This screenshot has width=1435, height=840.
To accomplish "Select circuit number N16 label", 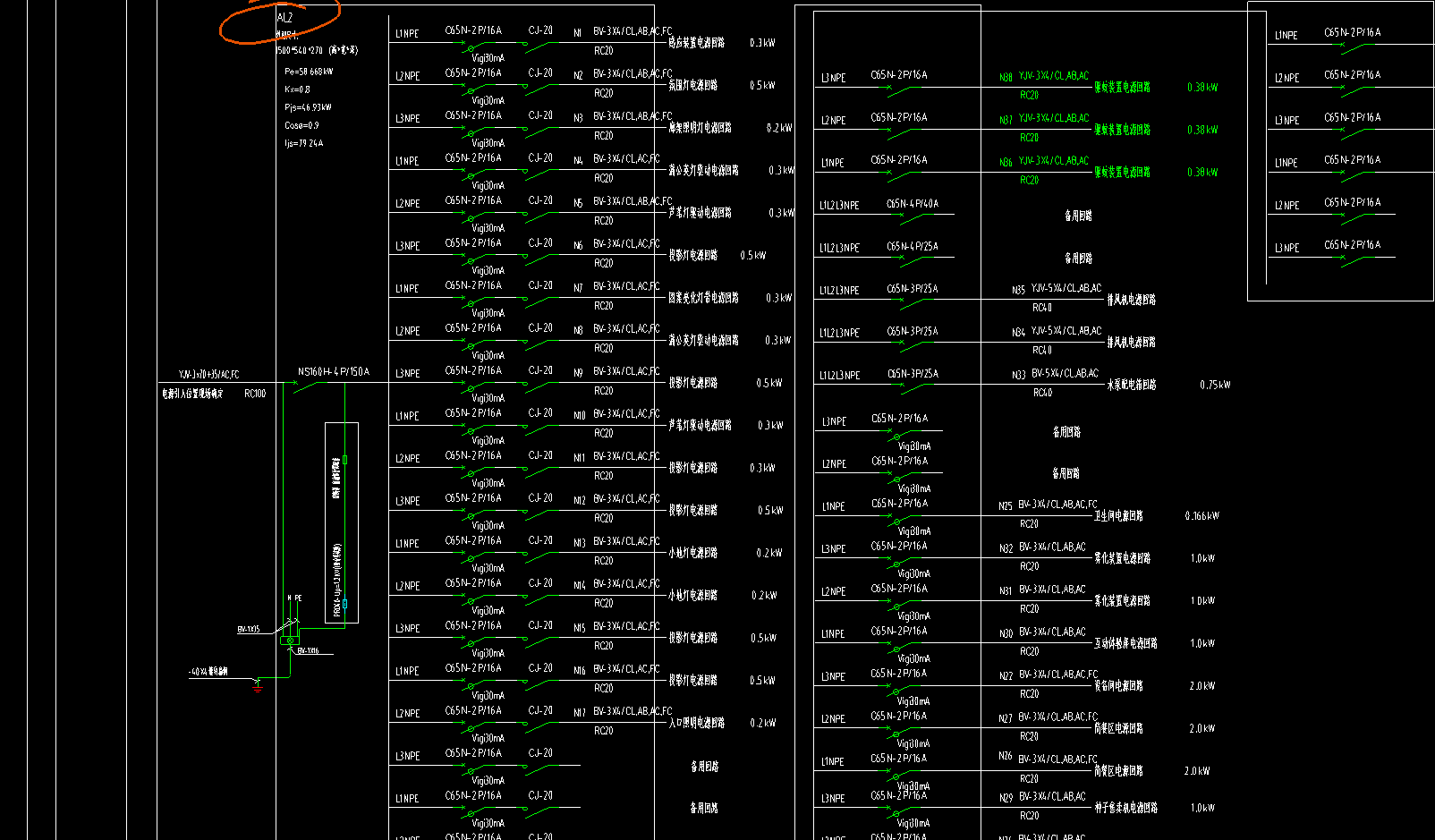I will click(580, 671).
